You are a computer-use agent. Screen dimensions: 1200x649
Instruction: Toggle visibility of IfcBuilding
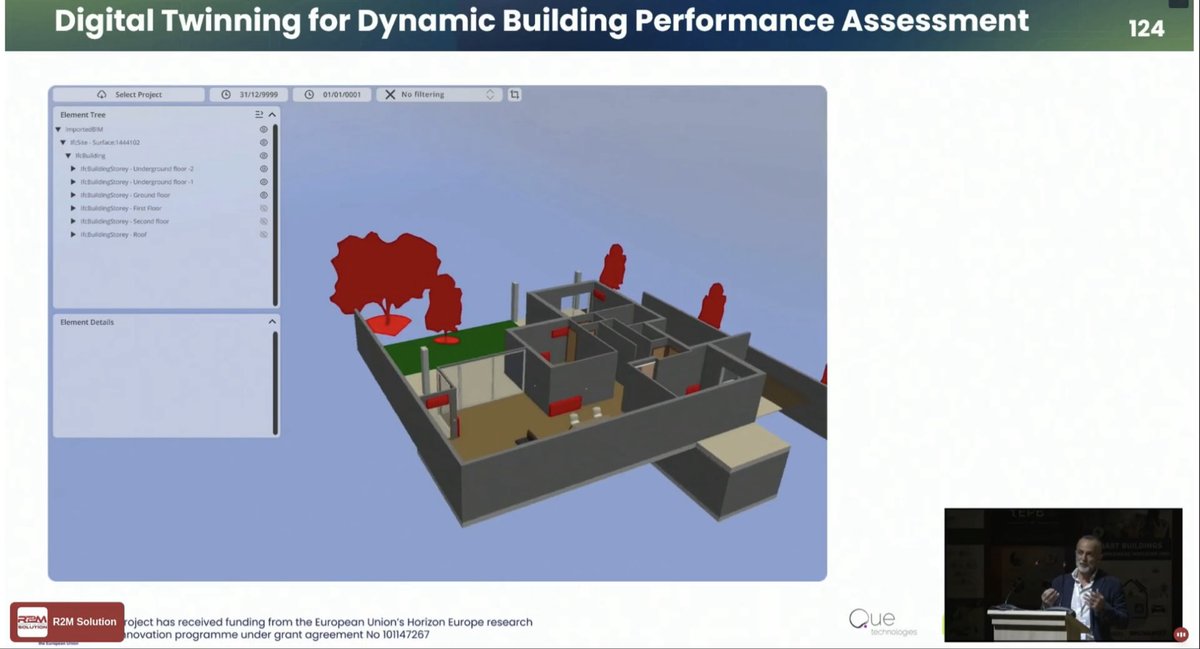click(x=264, y=155)
